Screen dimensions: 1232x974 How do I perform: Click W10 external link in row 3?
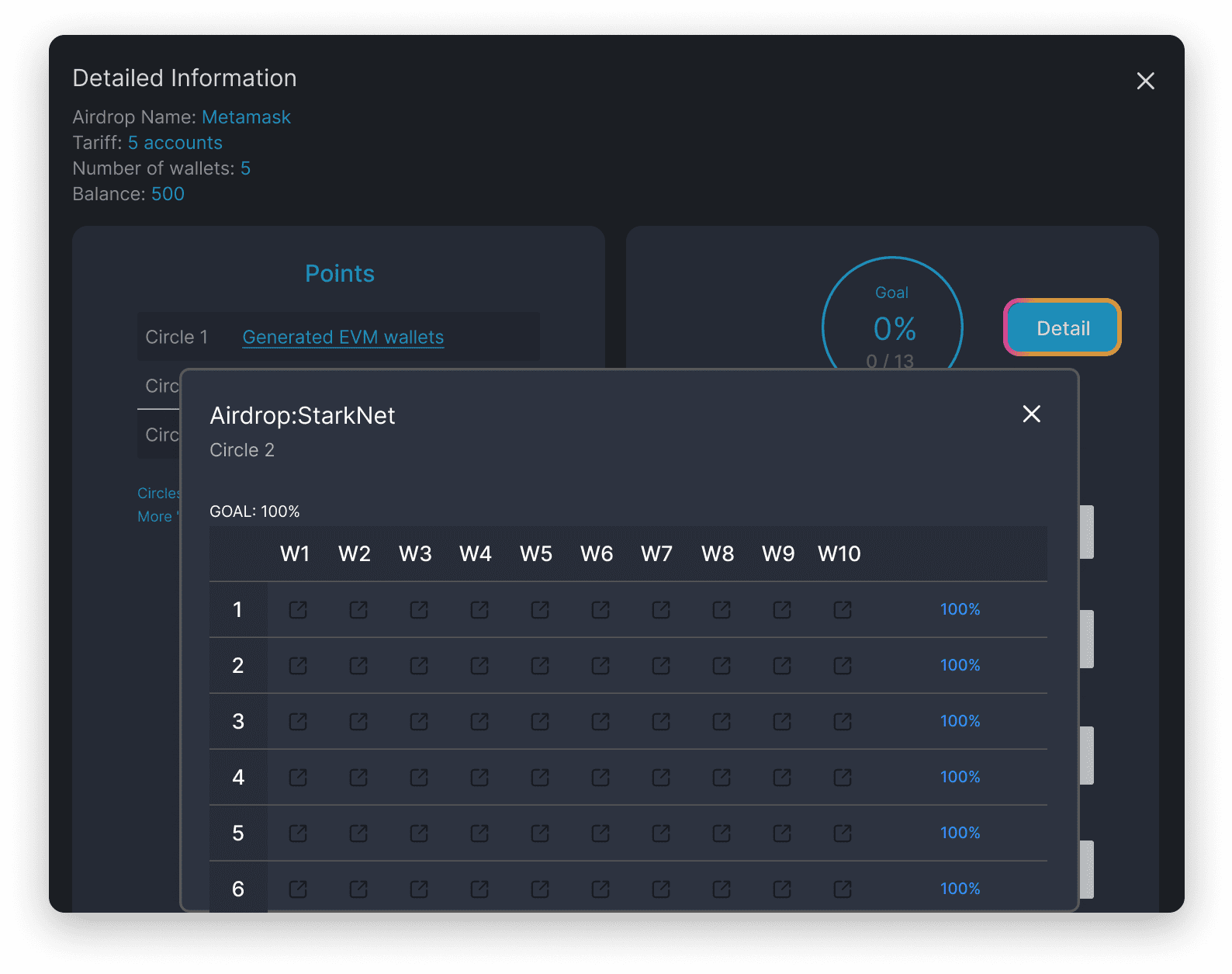tap(843, 722)
